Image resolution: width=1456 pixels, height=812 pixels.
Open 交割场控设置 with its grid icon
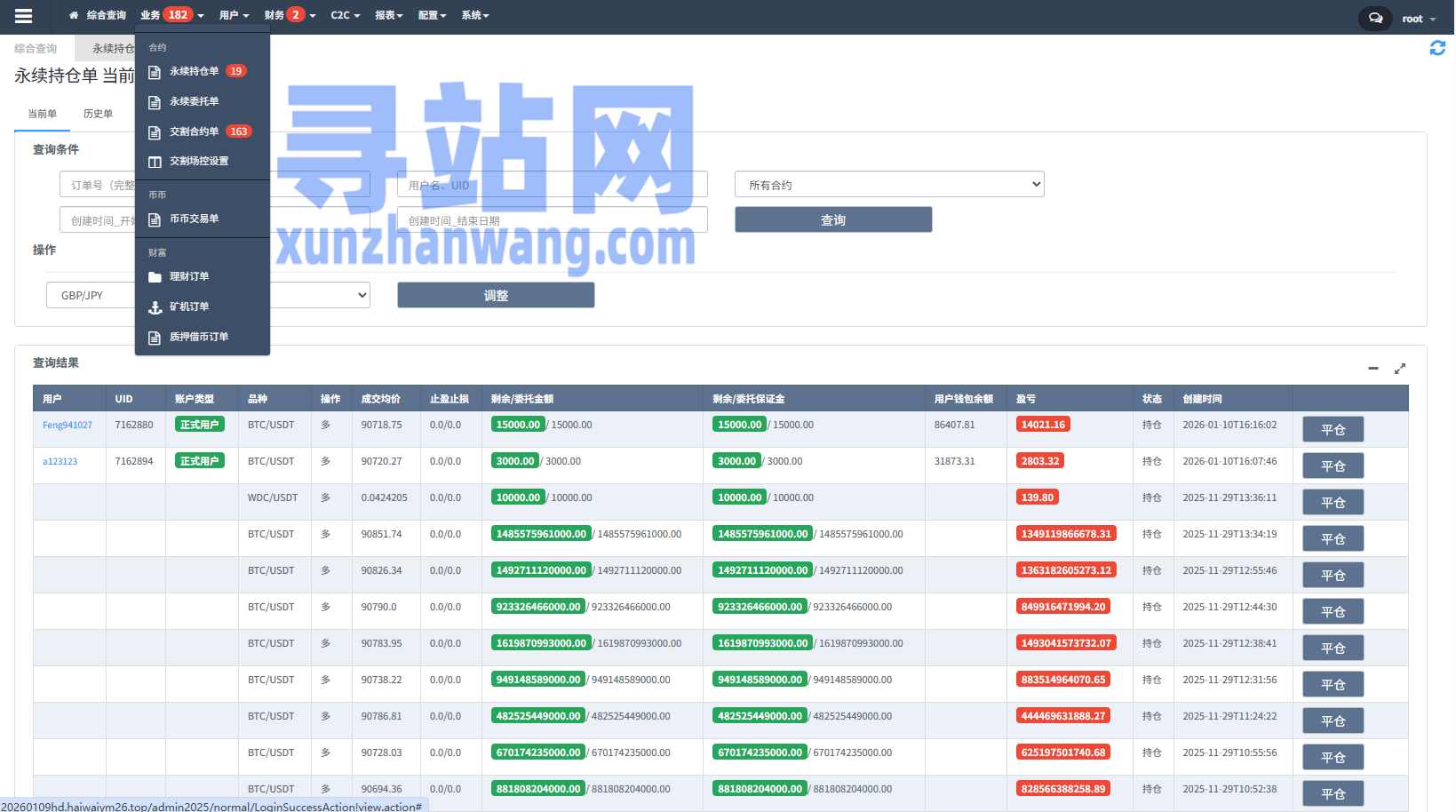[155, 161]
